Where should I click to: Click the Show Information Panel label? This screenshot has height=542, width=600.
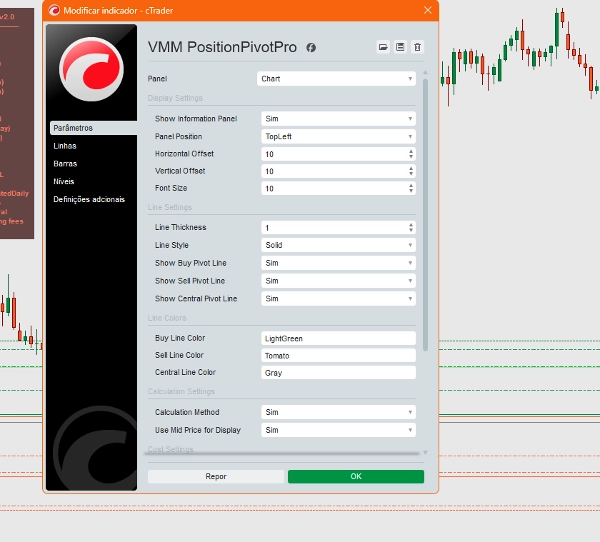[196, 119]
